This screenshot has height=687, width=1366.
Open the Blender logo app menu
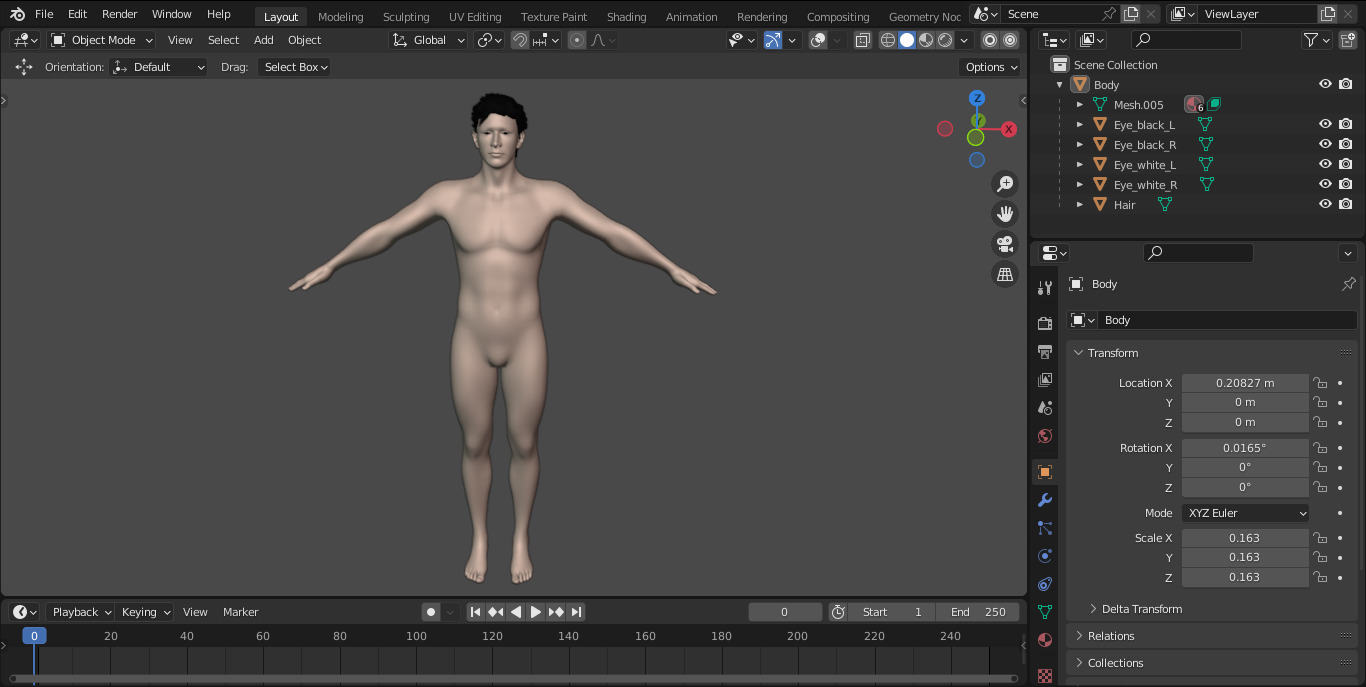tap(17, 14)
